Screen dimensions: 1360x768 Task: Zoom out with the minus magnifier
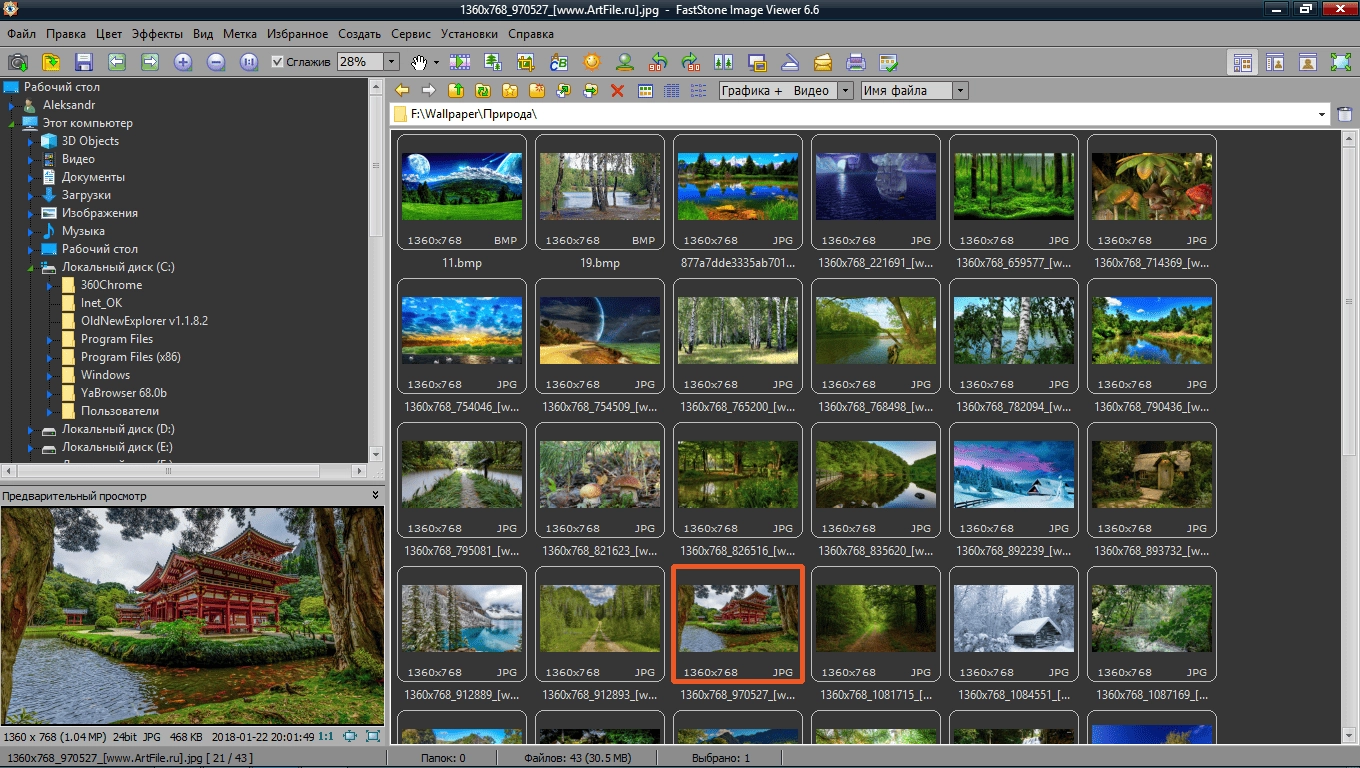point(216,62)
